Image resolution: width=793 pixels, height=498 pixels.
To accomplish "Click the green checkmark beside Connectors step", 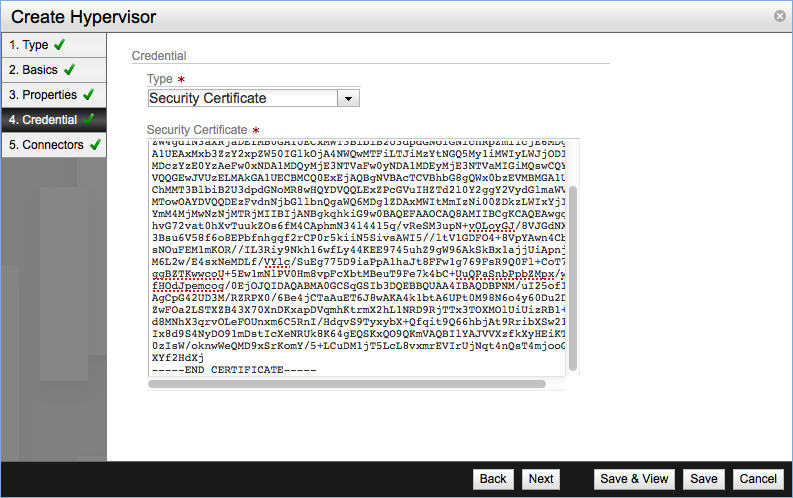I will point(94,145).
